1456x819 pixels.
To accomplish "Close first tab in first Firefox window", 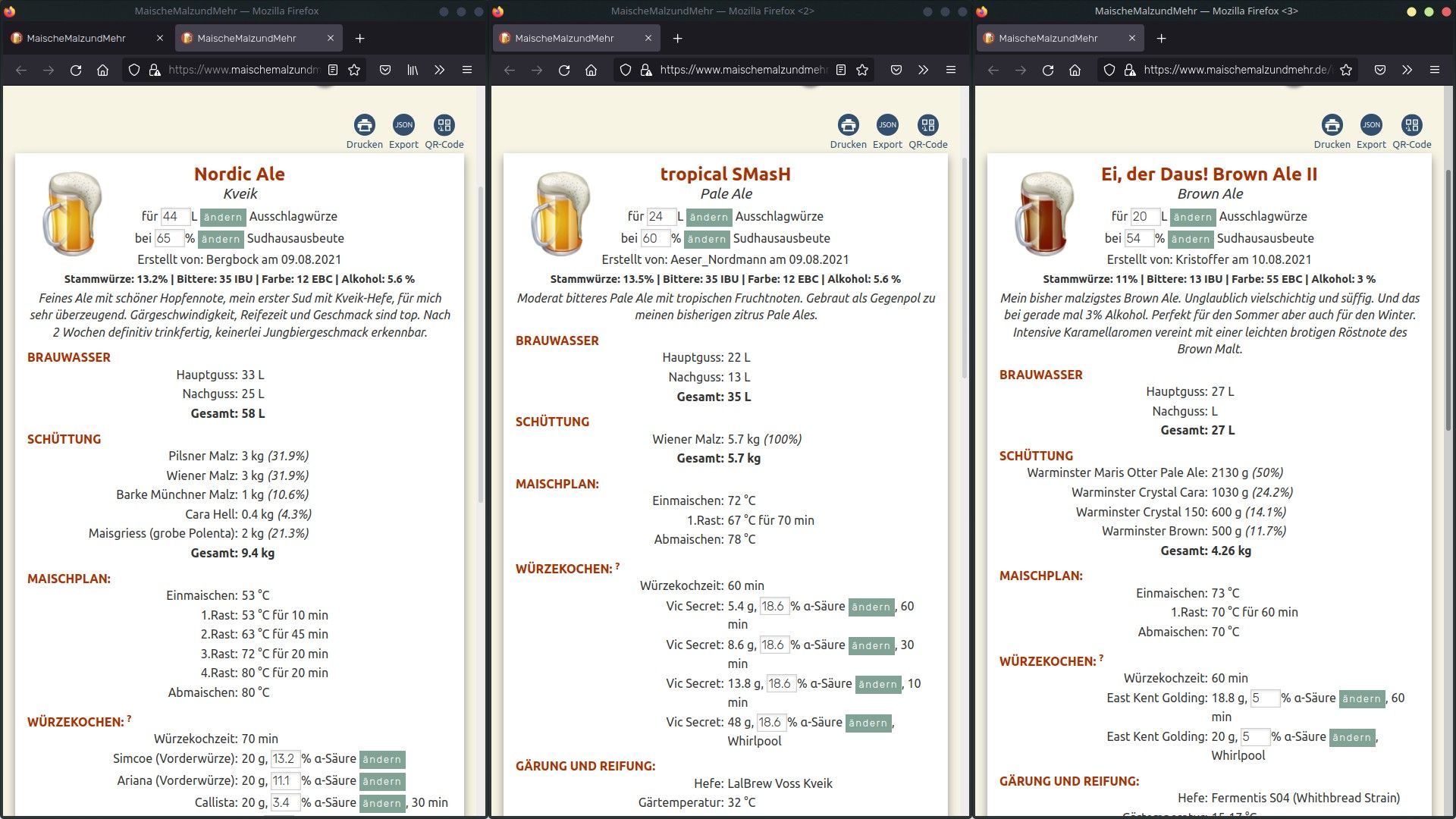I will [159, 38].
